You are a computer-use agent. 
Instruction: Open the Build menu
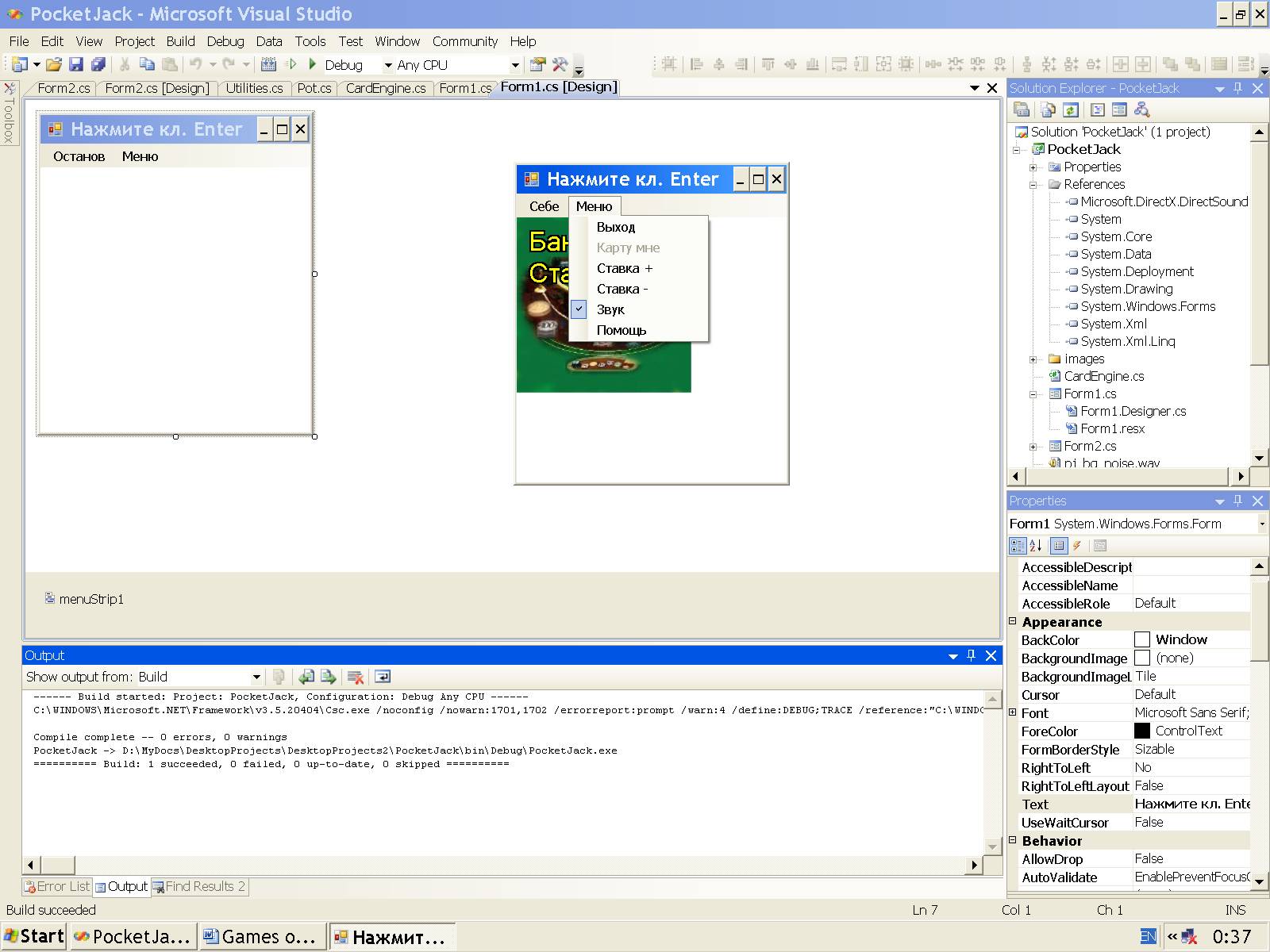(180, 41)
